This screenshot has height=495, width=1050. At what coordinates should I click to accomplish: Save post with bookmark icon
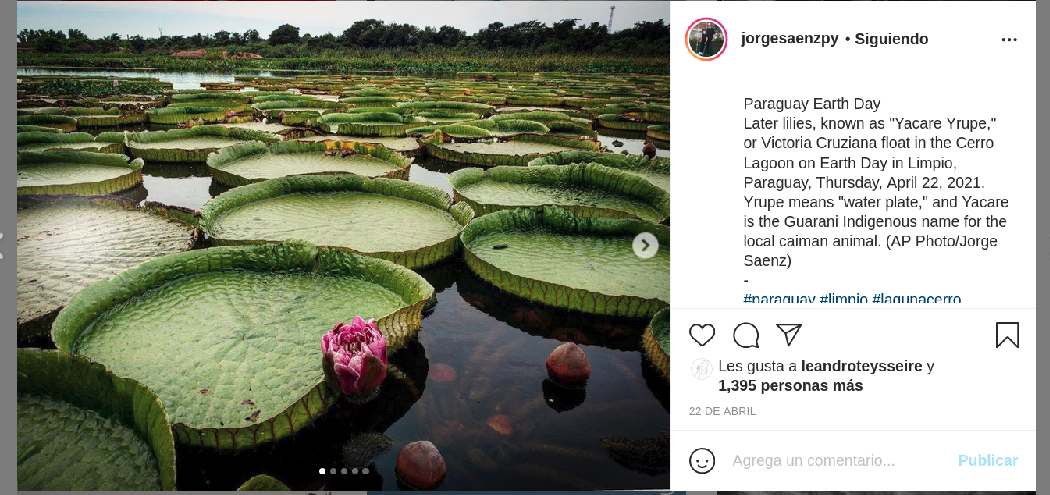pos(1006,335)
